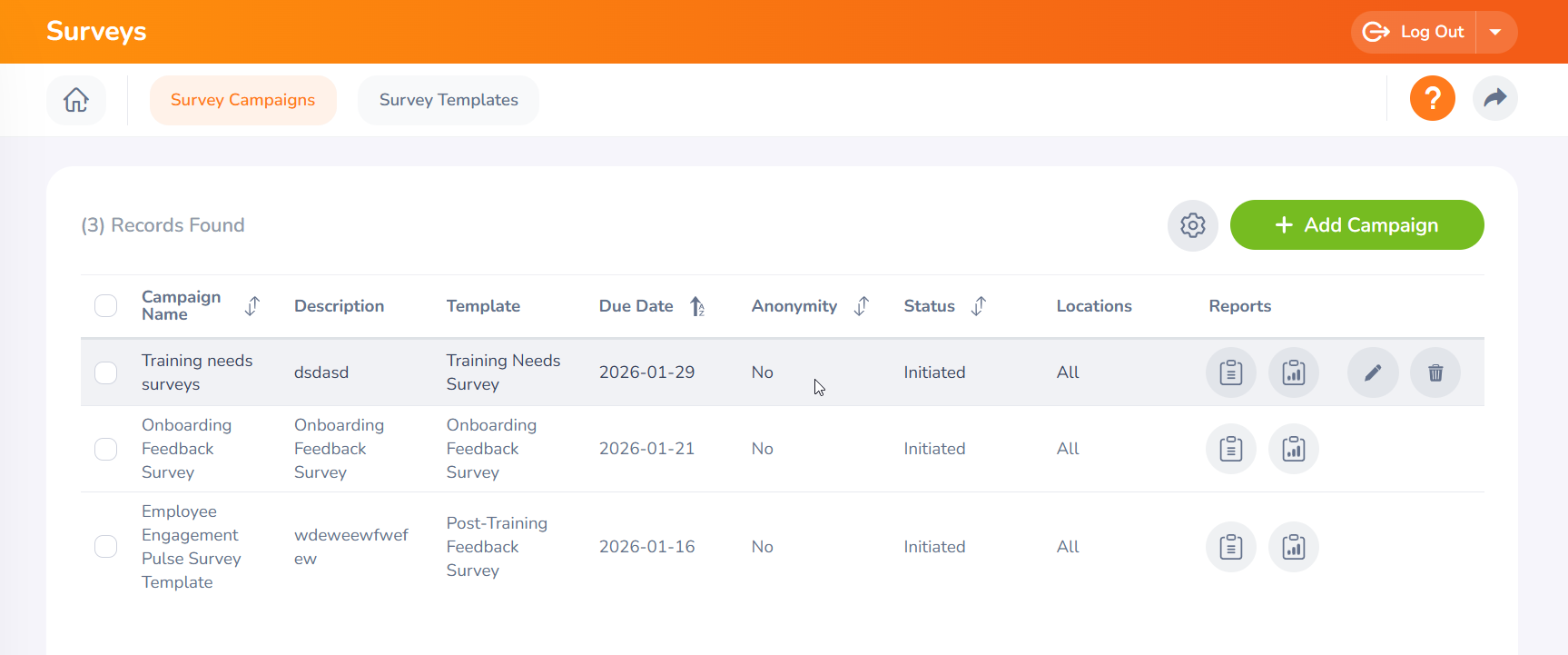
Task: Expand the dropdown arrow beside Log Out
Action: [x=1495, y=33]
